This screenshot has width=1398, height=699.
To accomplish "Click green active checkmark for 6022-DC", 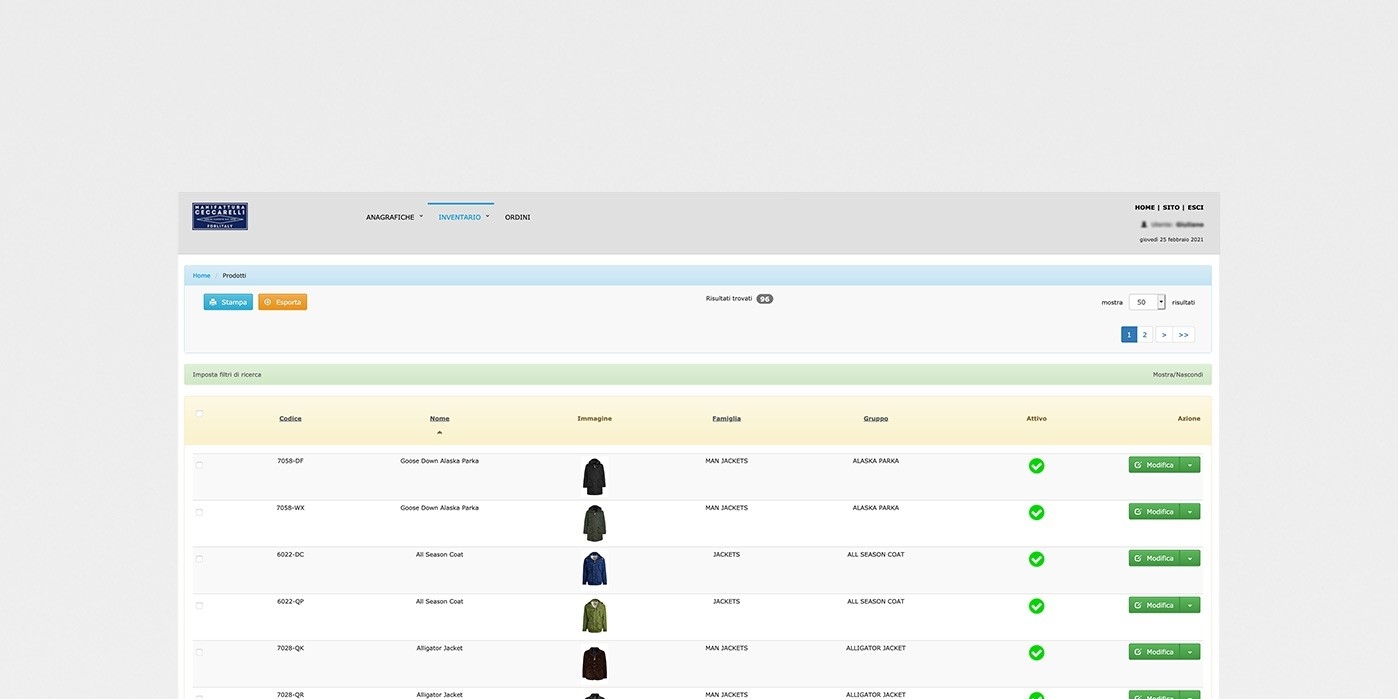I will click(1036, 559).
